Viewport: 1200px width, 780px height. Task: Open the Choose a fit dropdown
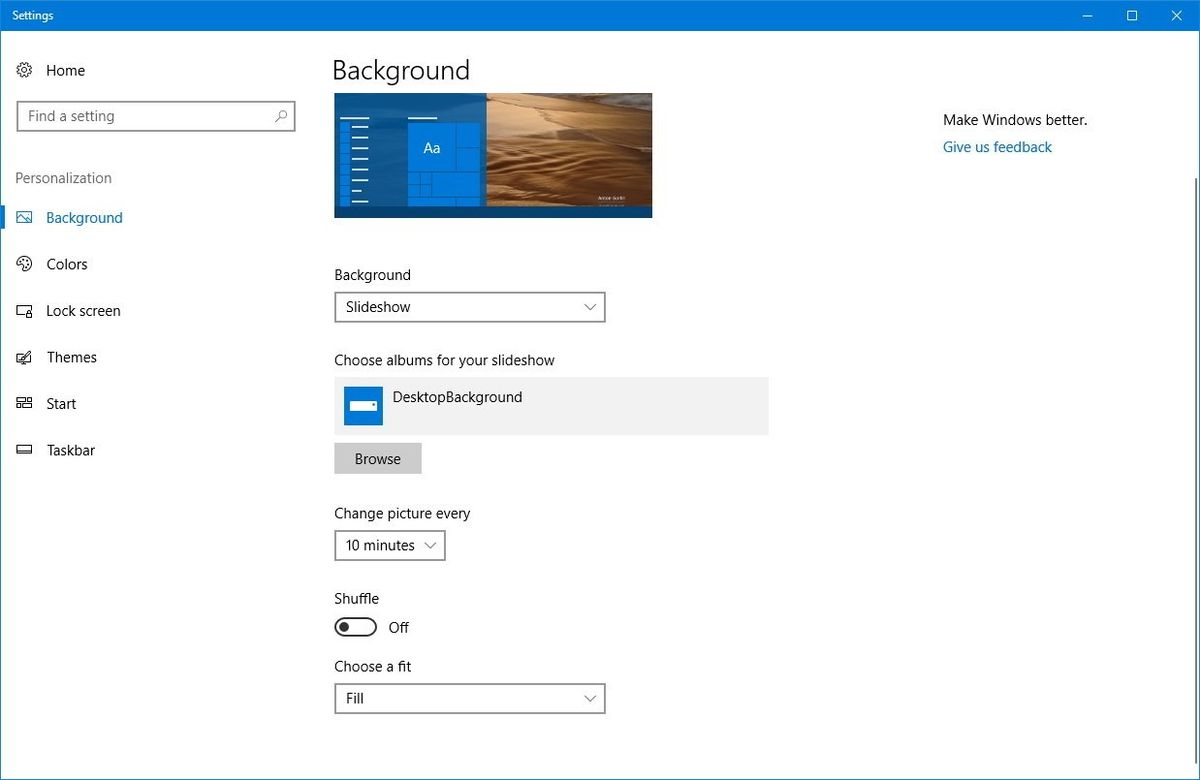pos(469,698)
